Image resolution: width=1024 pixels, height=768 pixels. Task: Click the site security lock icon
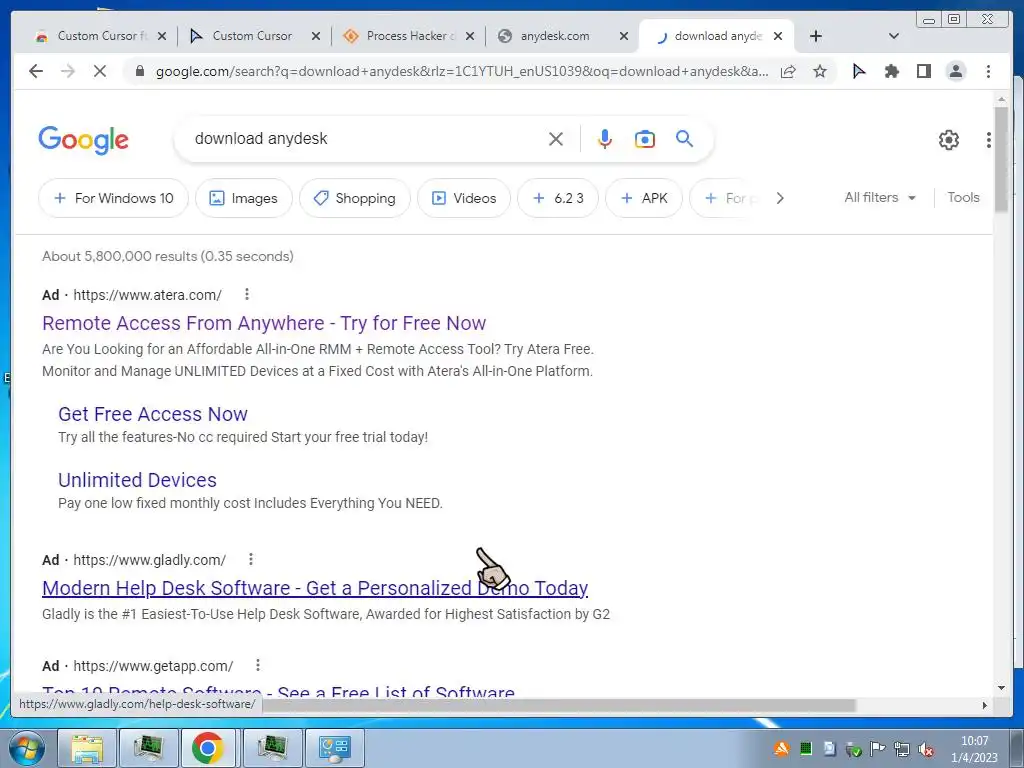pos(139,71)
